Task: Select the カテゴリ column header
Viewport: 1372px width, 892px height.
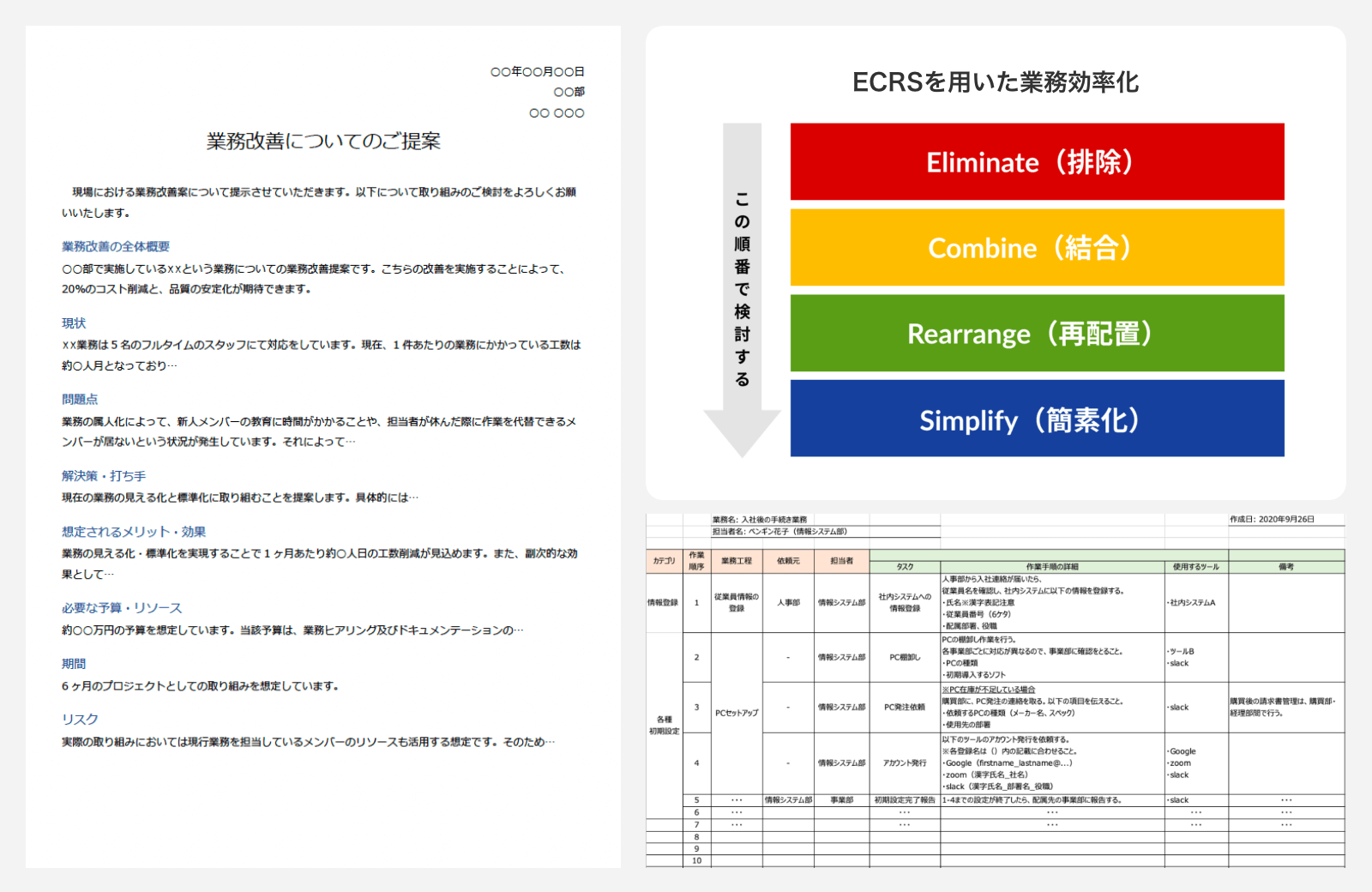Action: (664, 561)
